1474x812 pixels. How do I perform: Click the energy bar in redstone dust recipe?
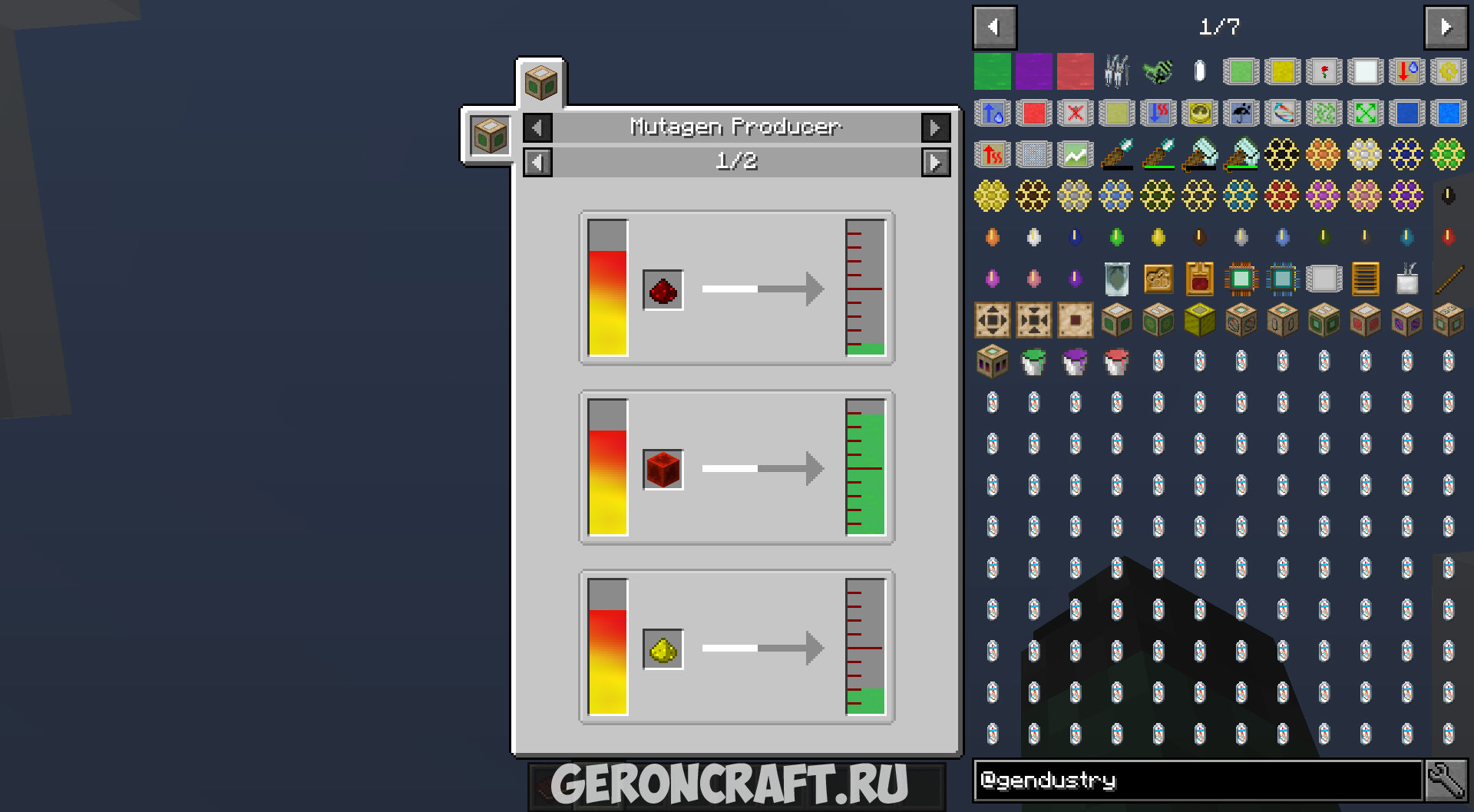[608, 288]
